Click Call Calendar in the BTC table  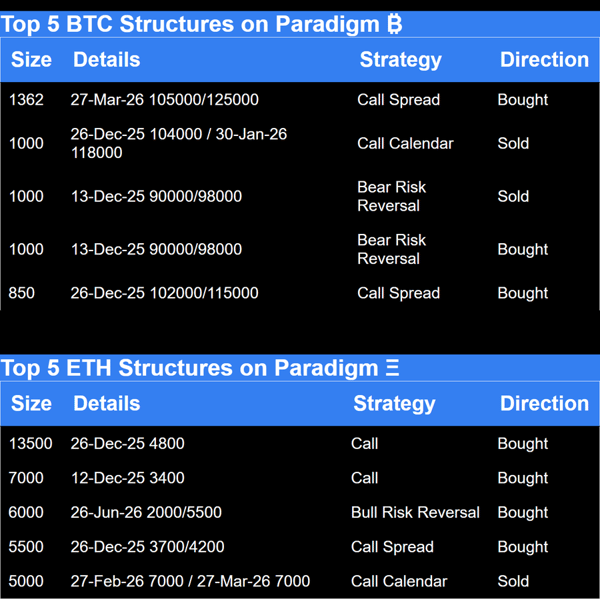point(405,144)
